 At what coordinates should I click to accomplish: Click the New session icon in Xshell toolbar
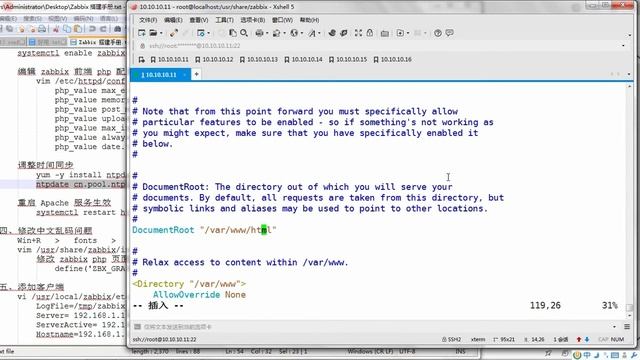coord(142,33)
